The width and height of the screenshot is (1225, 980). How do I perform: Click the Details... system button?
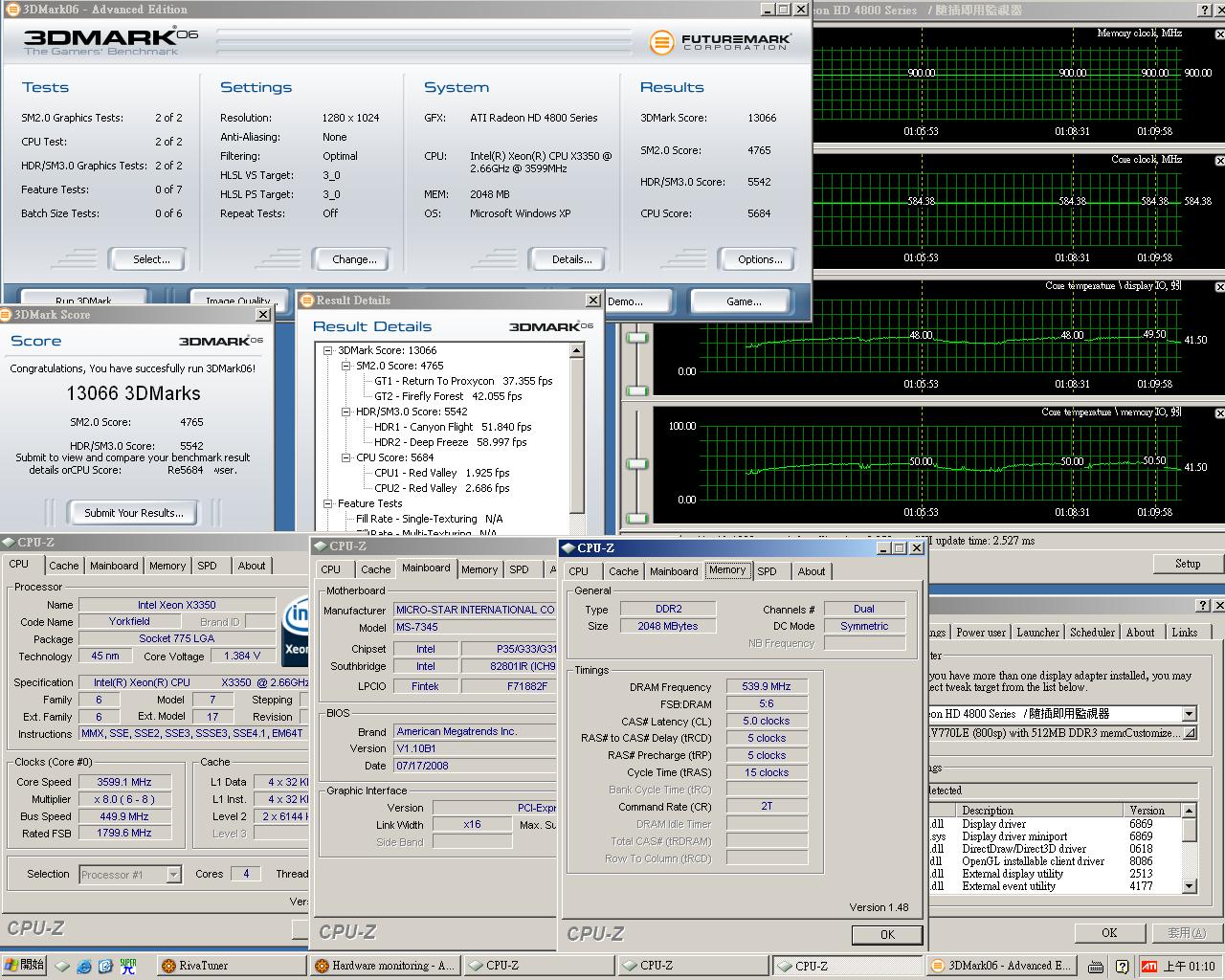click(568, 259)
